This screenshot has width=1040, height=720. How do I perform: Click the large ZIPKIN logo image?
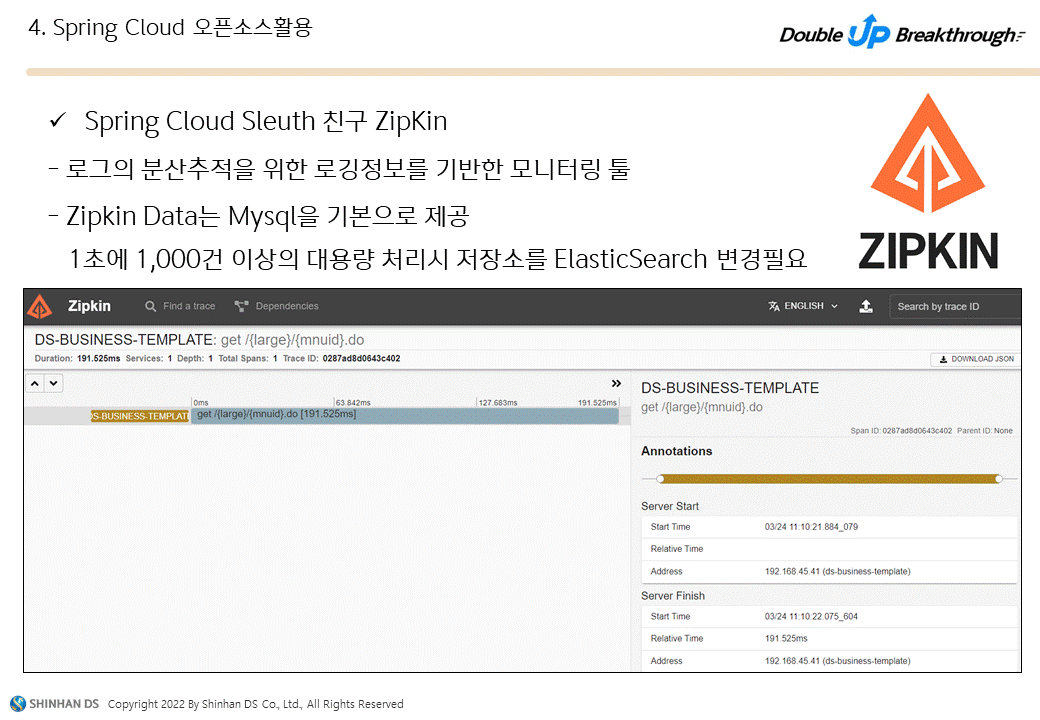point(928,182)
